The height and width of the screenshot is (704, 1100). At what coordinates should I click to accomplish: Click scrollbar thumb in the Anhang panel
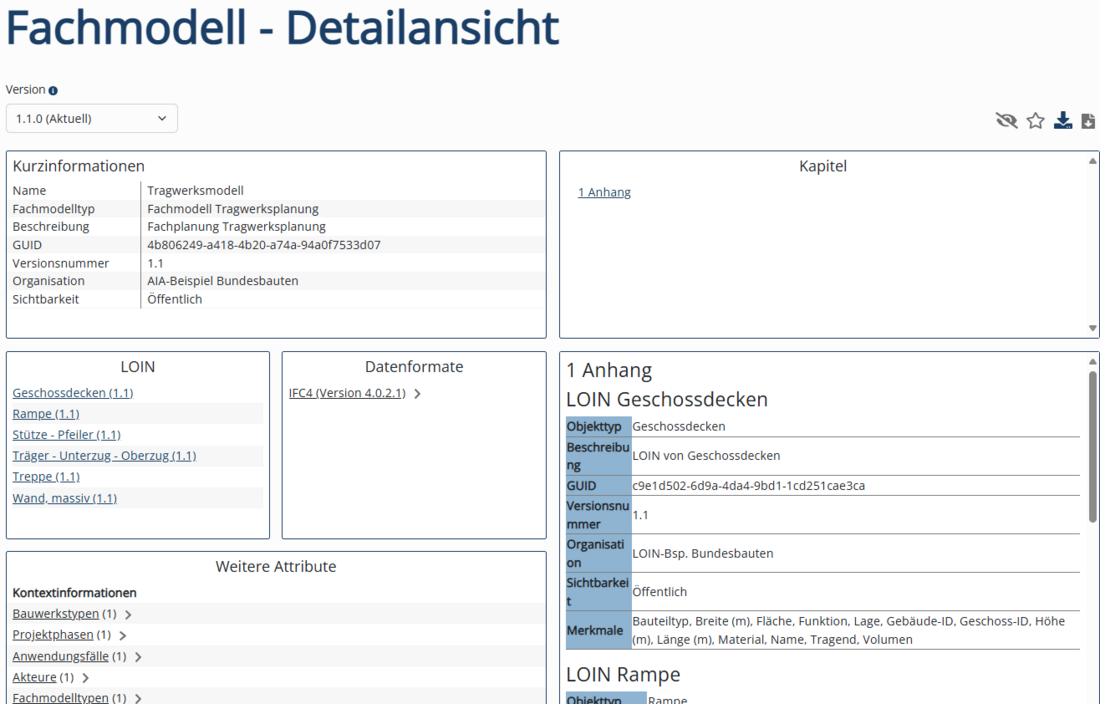point(1092,447)
